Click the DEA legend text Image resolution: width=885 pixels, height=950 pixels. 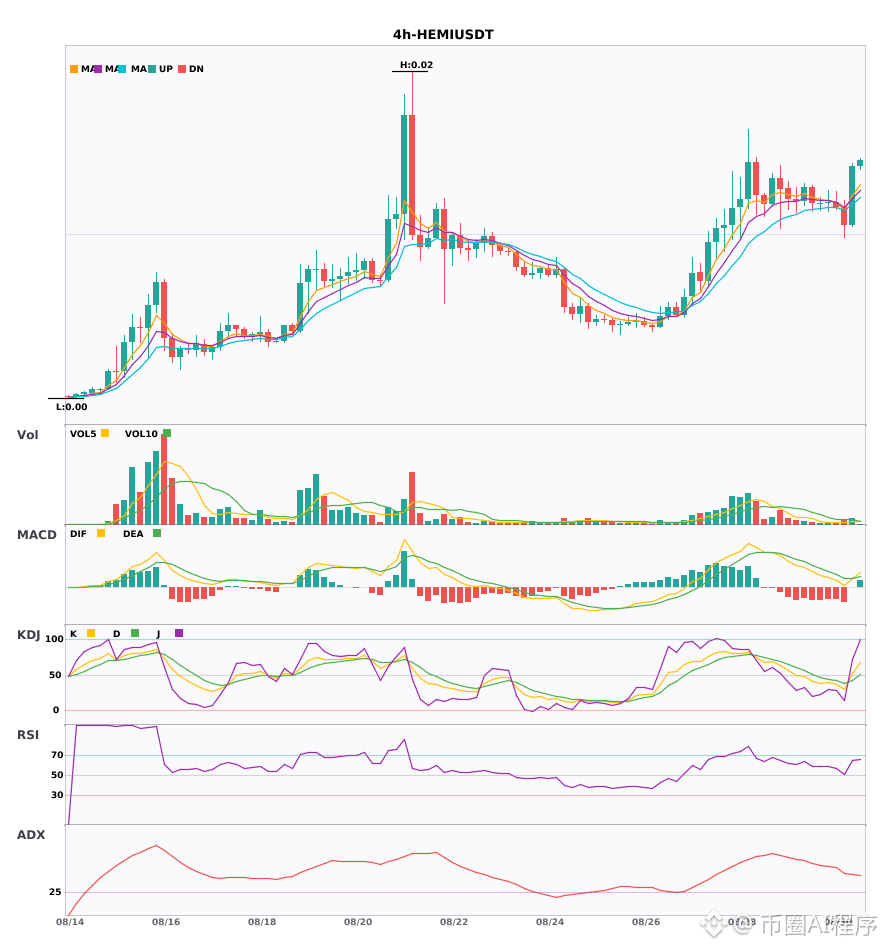133,534
